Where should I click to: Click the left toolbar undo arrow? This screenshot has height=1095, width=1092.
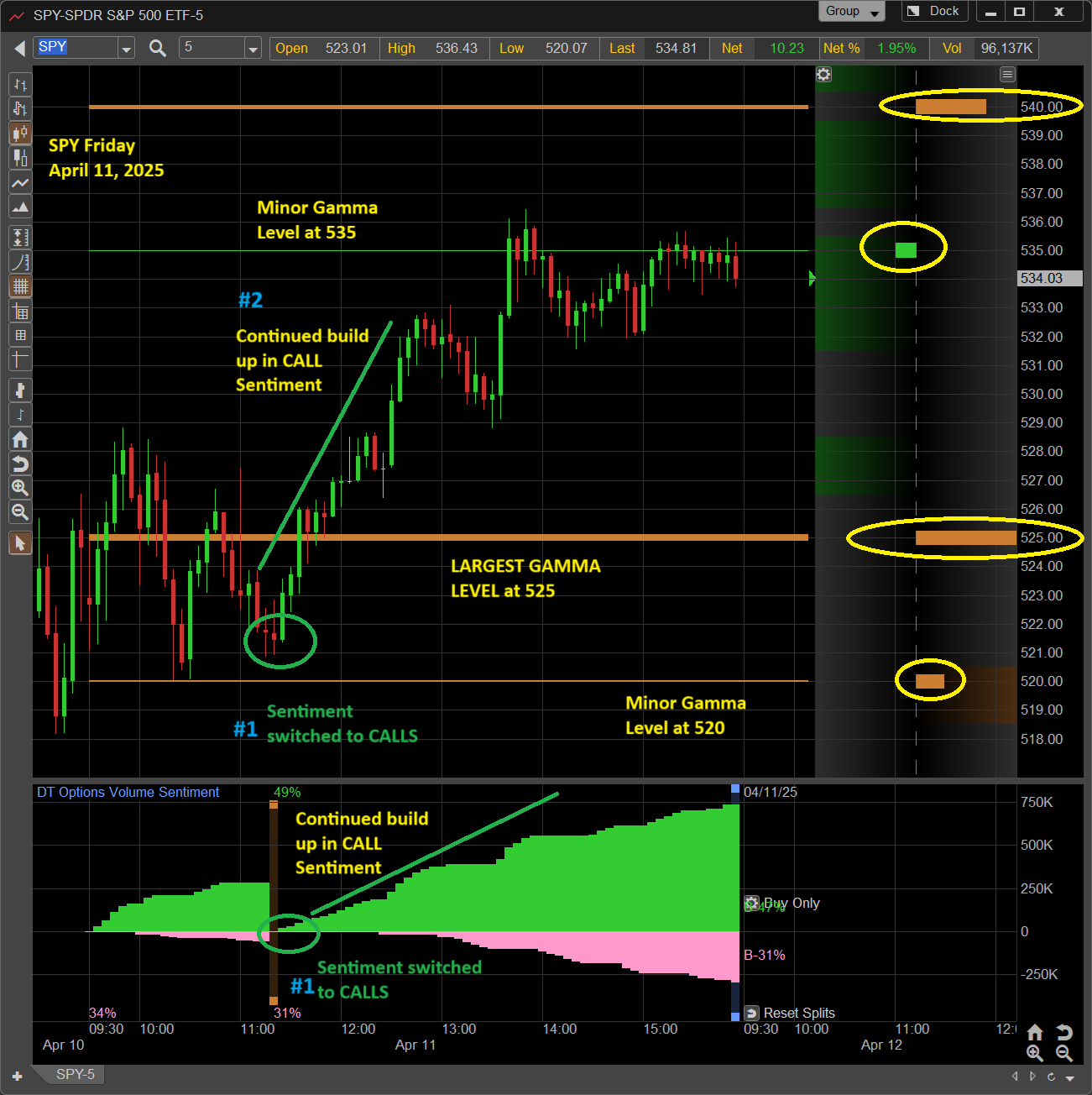[x=20, y=464]
